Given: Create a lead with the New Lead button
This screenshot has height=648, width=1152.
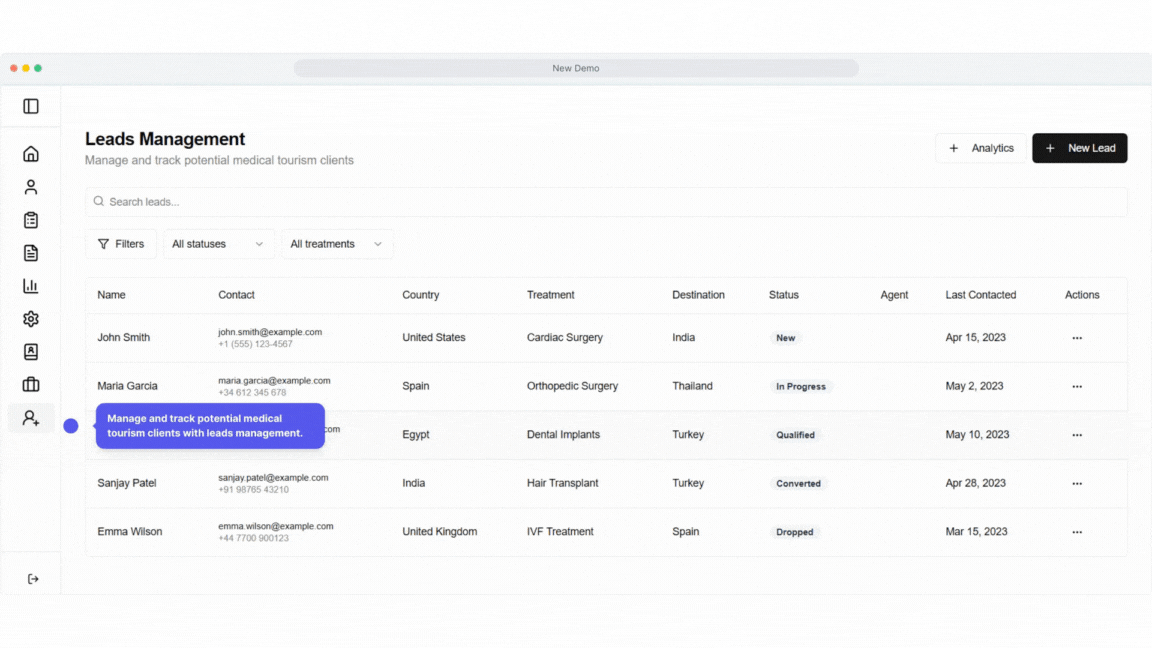Looking at the screenshot, I should [x=1080, y=147].
